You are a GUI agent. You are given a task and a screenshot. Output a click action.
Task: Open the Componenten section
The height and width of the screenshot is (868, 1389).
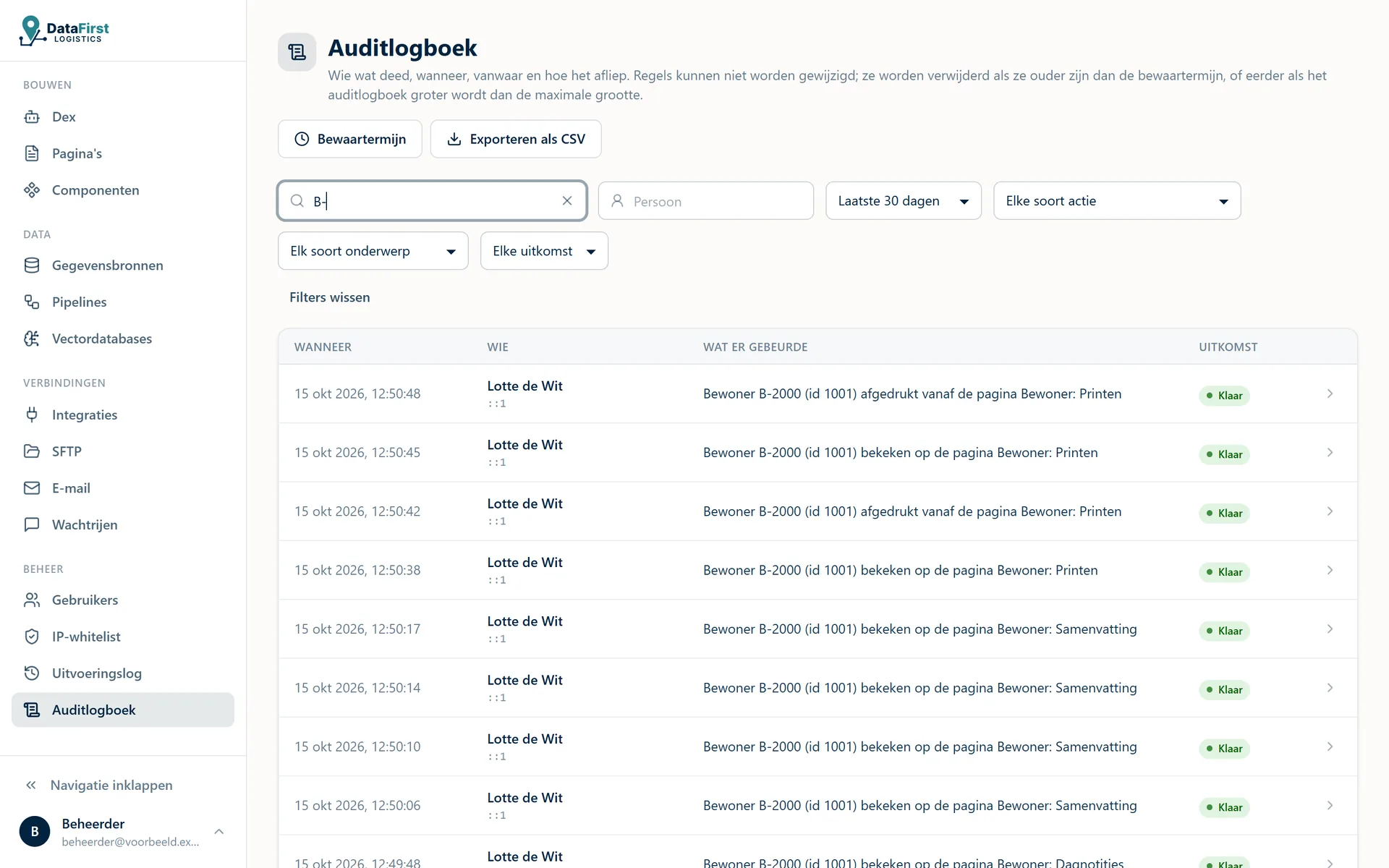click(123, 190)
